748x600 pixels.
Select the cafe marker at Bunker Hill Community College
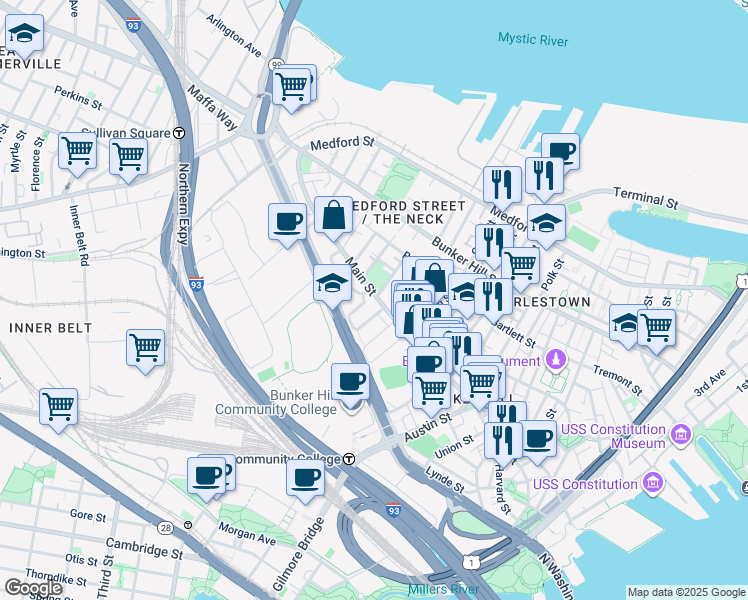(x=350, y=382)
